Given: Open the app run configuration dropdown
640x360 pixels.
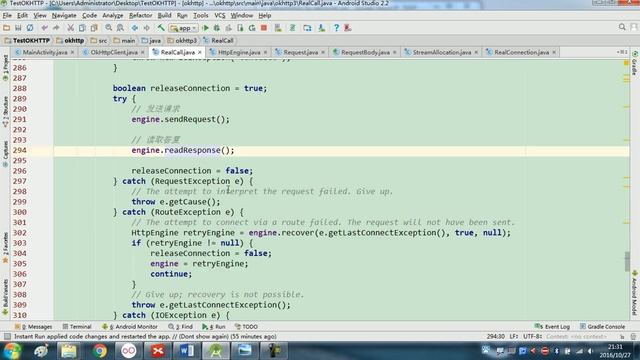Looking at the screenshot, I should [x=184, y=28].
